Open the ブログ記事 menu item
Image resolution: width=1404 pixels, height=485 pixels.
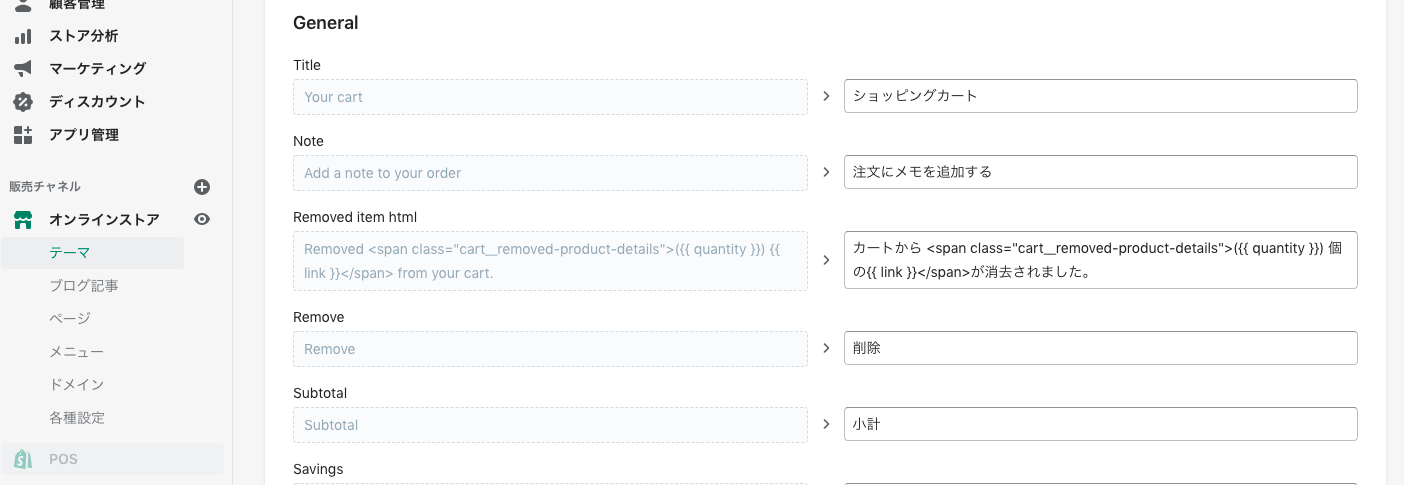[x=84, y=286]
